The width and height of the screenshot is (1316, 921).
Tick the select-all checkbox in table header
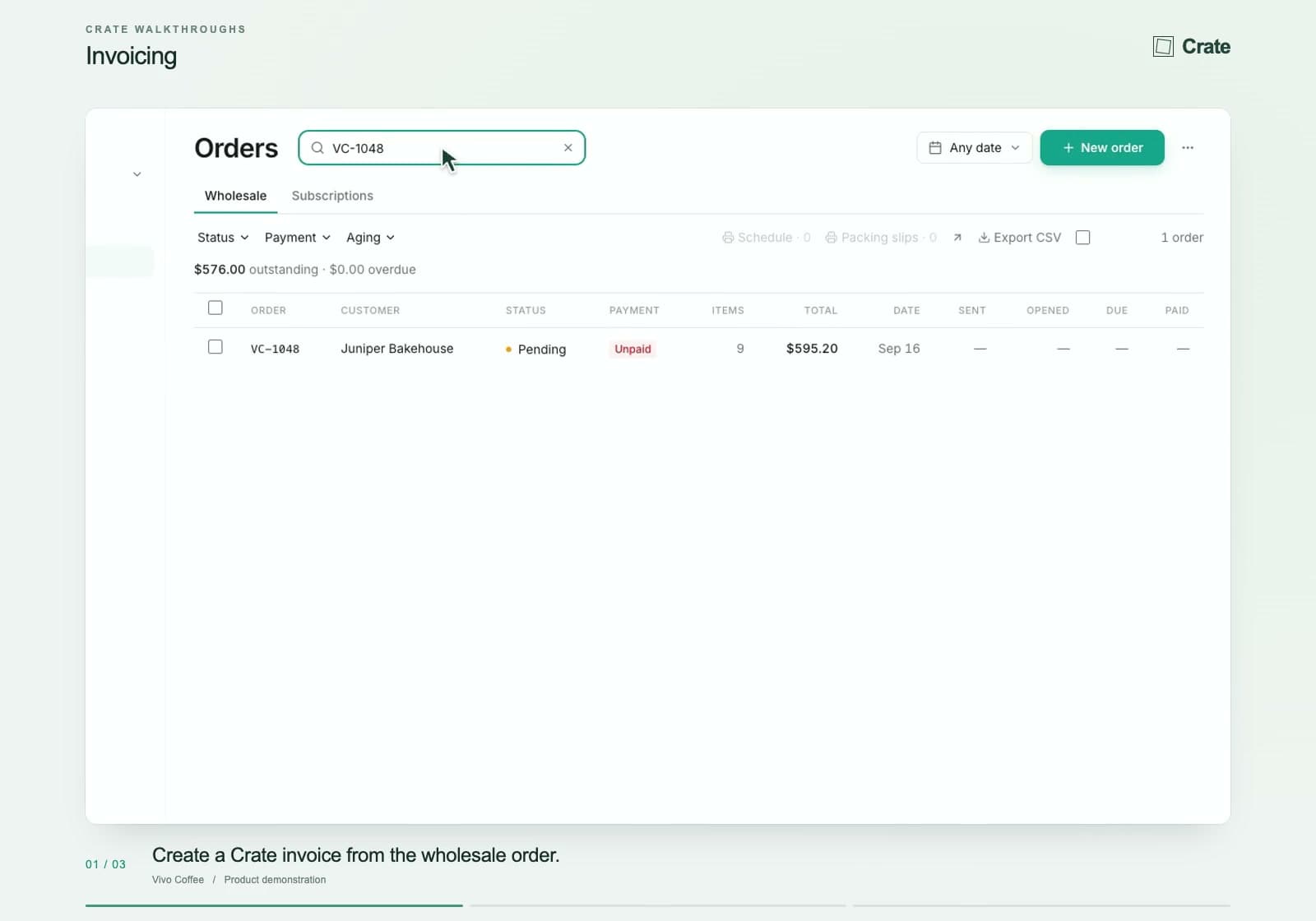[x=215, y=308]
